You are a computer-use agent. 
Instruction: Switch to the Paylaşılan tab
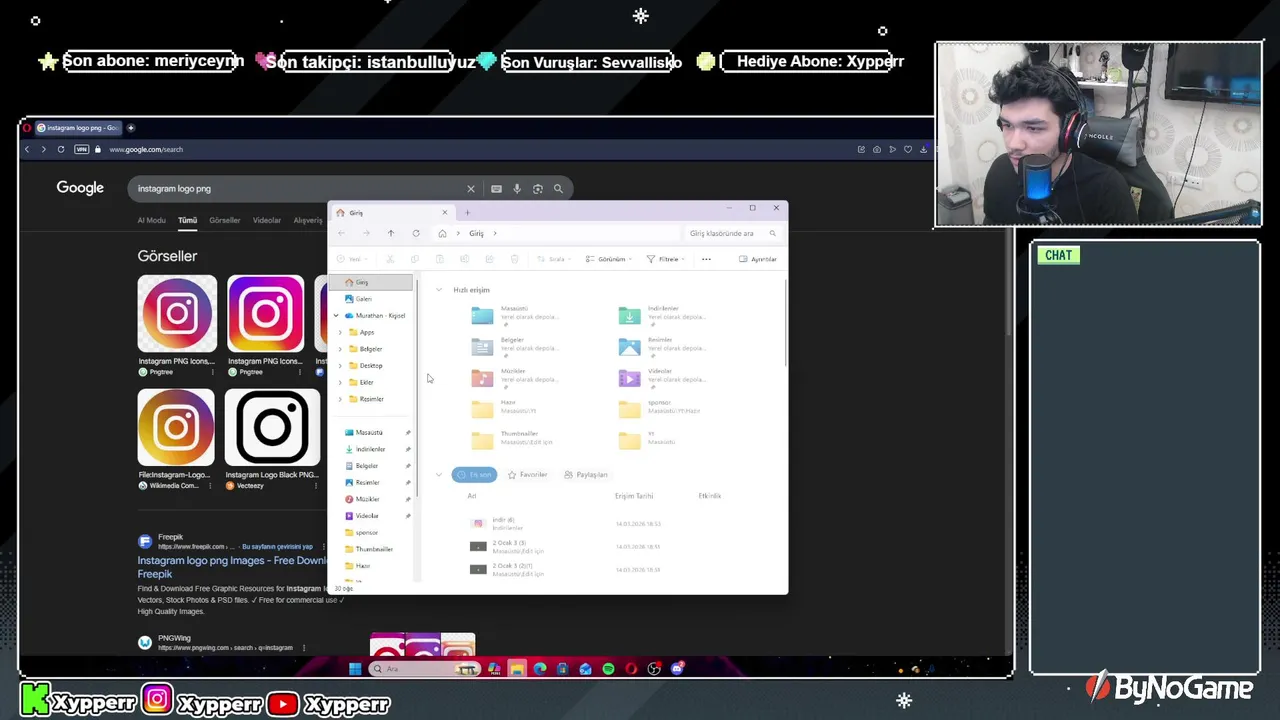point(586,475)
